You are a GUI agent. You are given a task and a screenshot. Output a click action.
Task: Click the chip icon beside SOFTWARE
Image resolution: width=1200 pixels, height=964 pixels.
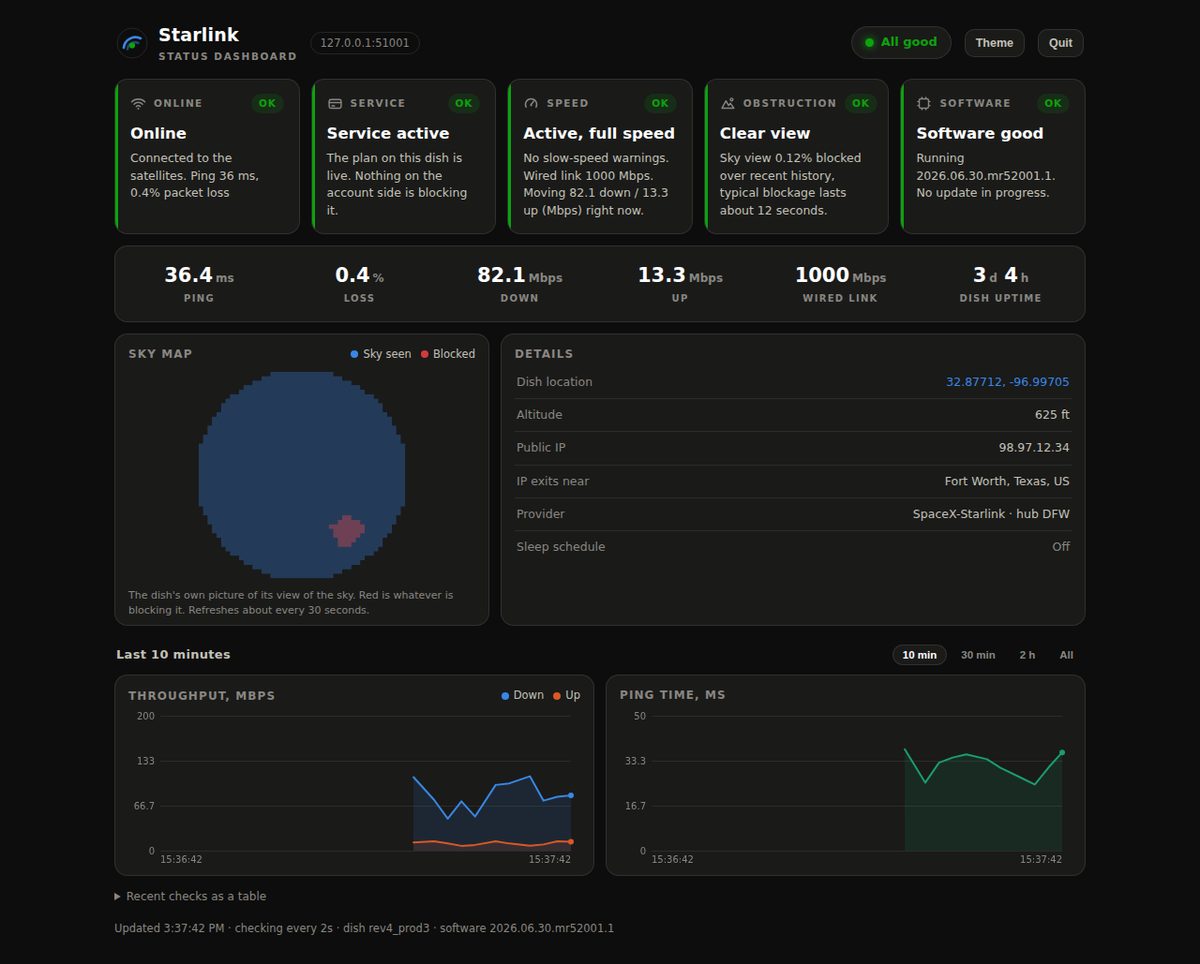[924, 103]
